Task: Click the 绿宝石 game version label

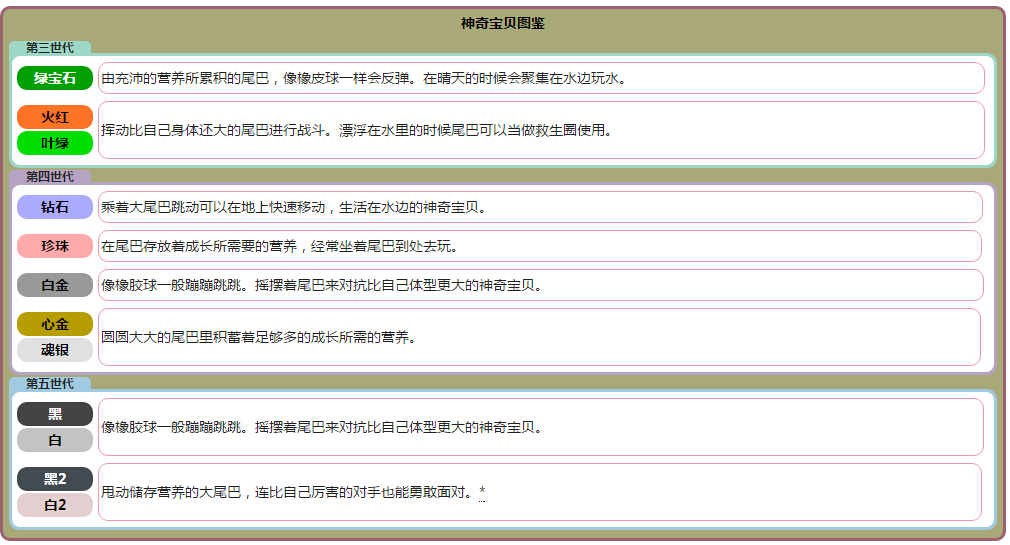Action: (x=55, y=78)
